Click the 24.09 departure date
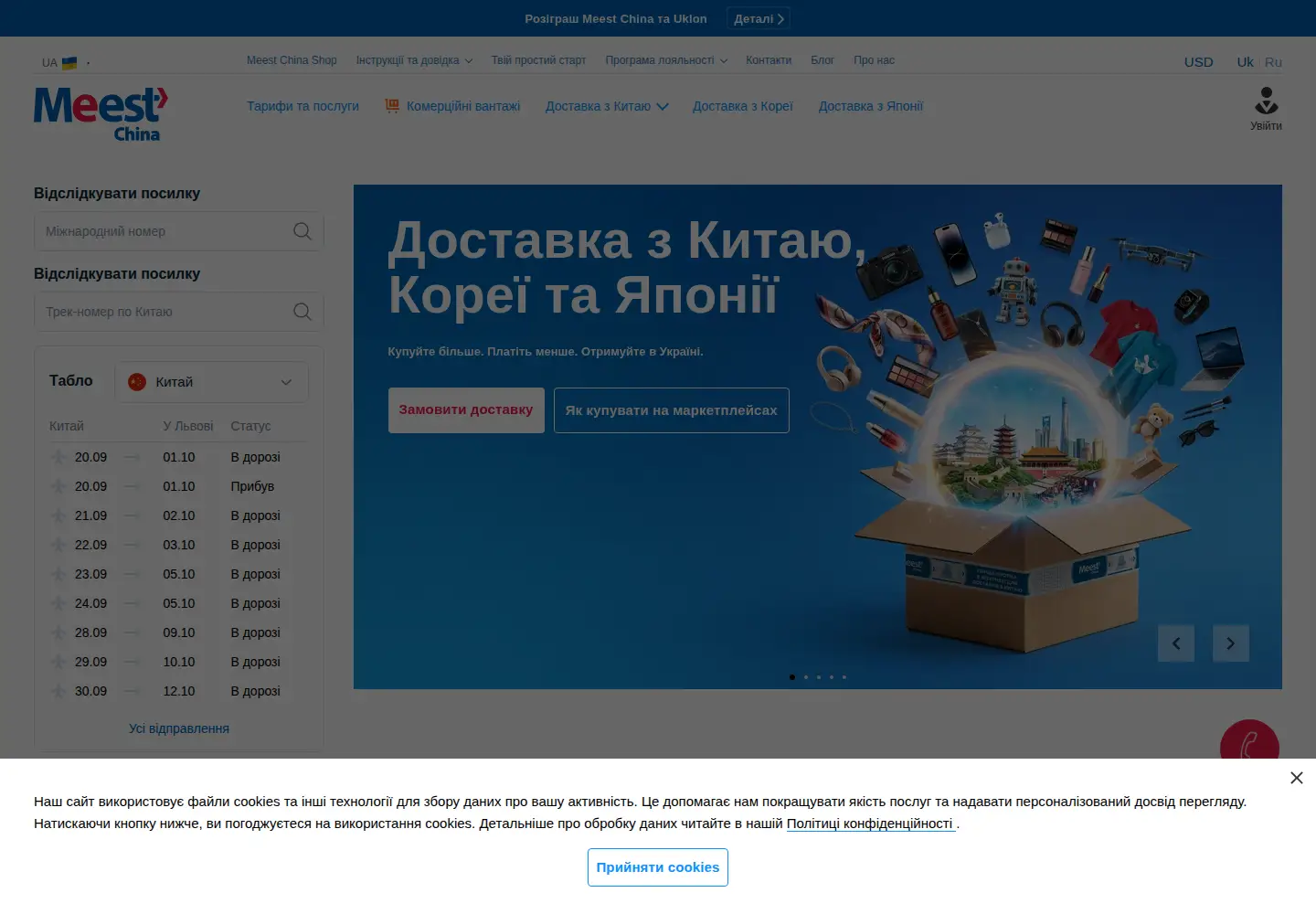This screenshot has width=1316, height=914. [x=90, y=603]
